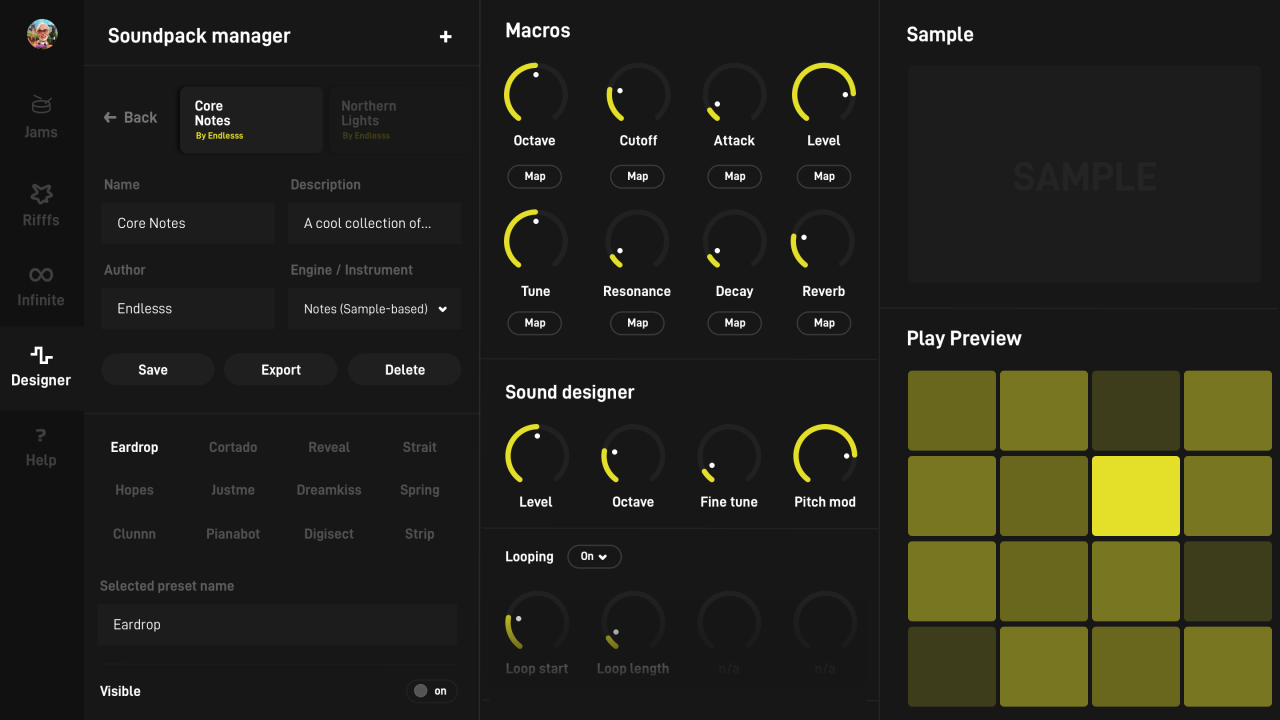This screenshot has height=720, width=1280.
Task: Click the Pitch mod knob
Action: point(824,455)
